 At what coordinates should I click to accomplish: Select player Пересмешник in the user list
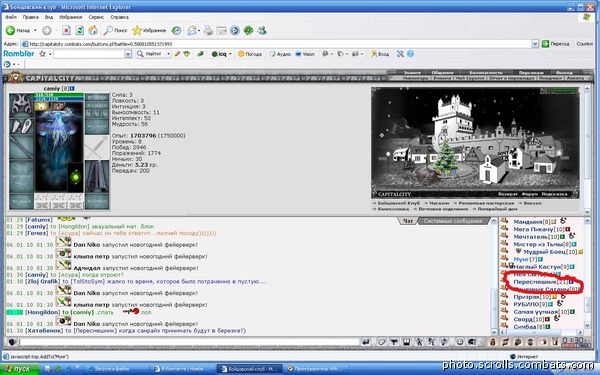(535, 282)
